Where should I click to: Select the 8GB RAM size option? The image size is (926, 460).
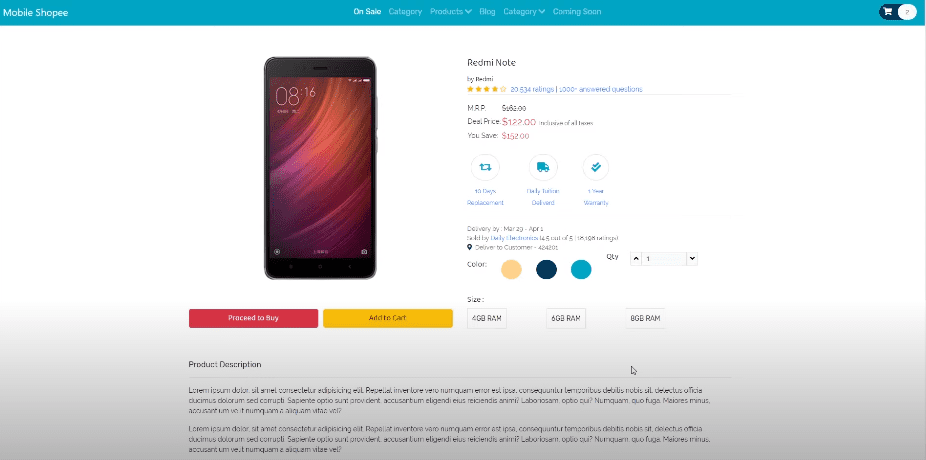[x=645, y=318]
